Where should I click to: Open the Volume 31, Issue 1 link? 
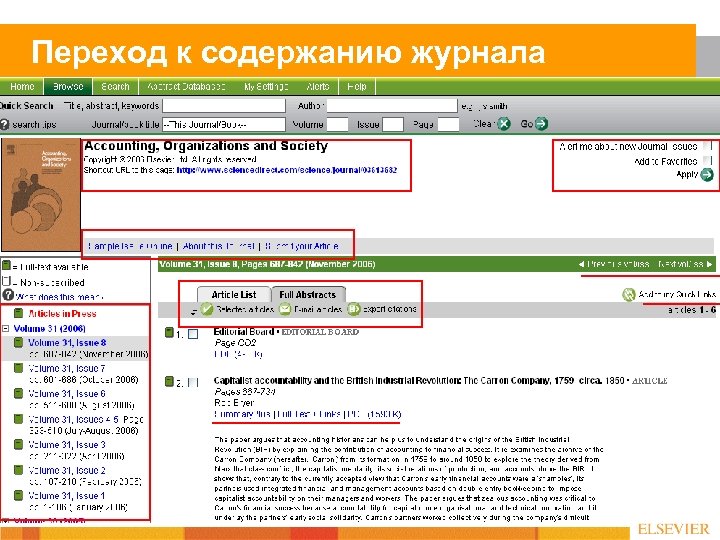click(x=67, y=496)
